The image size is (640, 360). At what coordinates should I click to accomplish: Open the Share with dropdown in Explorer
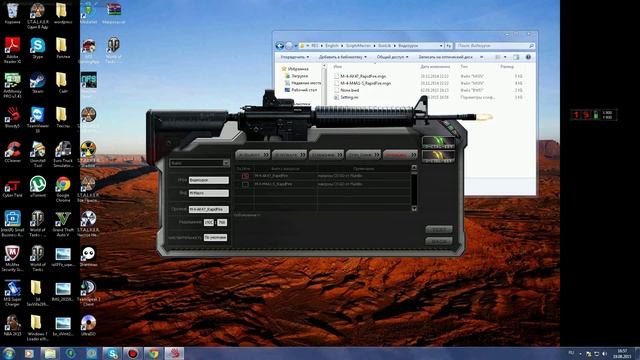(392, 57)
